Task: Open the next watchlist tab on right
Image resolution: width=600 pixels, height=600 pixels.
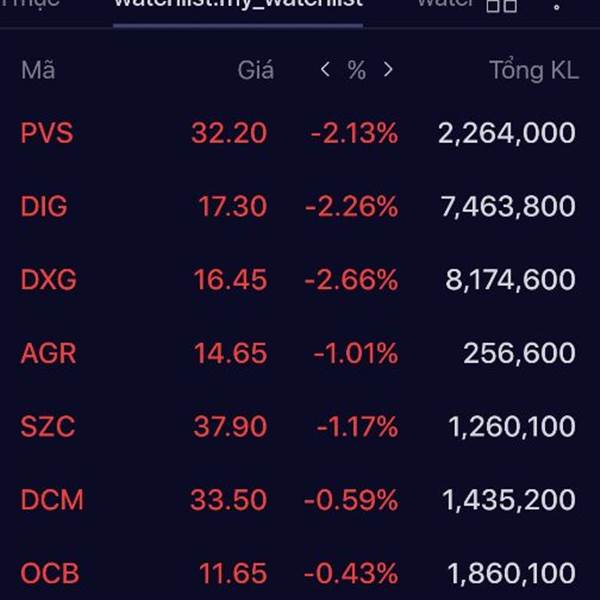Action: [446, 4]
